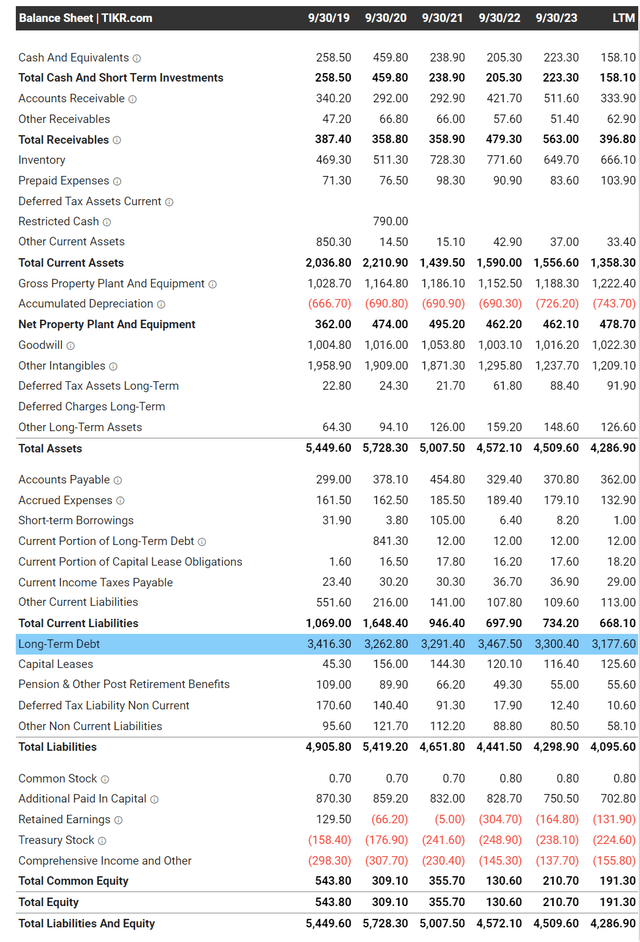Click the Total Liabilities And Equity label
Screen dimensions: 640x942
[87, 923]
